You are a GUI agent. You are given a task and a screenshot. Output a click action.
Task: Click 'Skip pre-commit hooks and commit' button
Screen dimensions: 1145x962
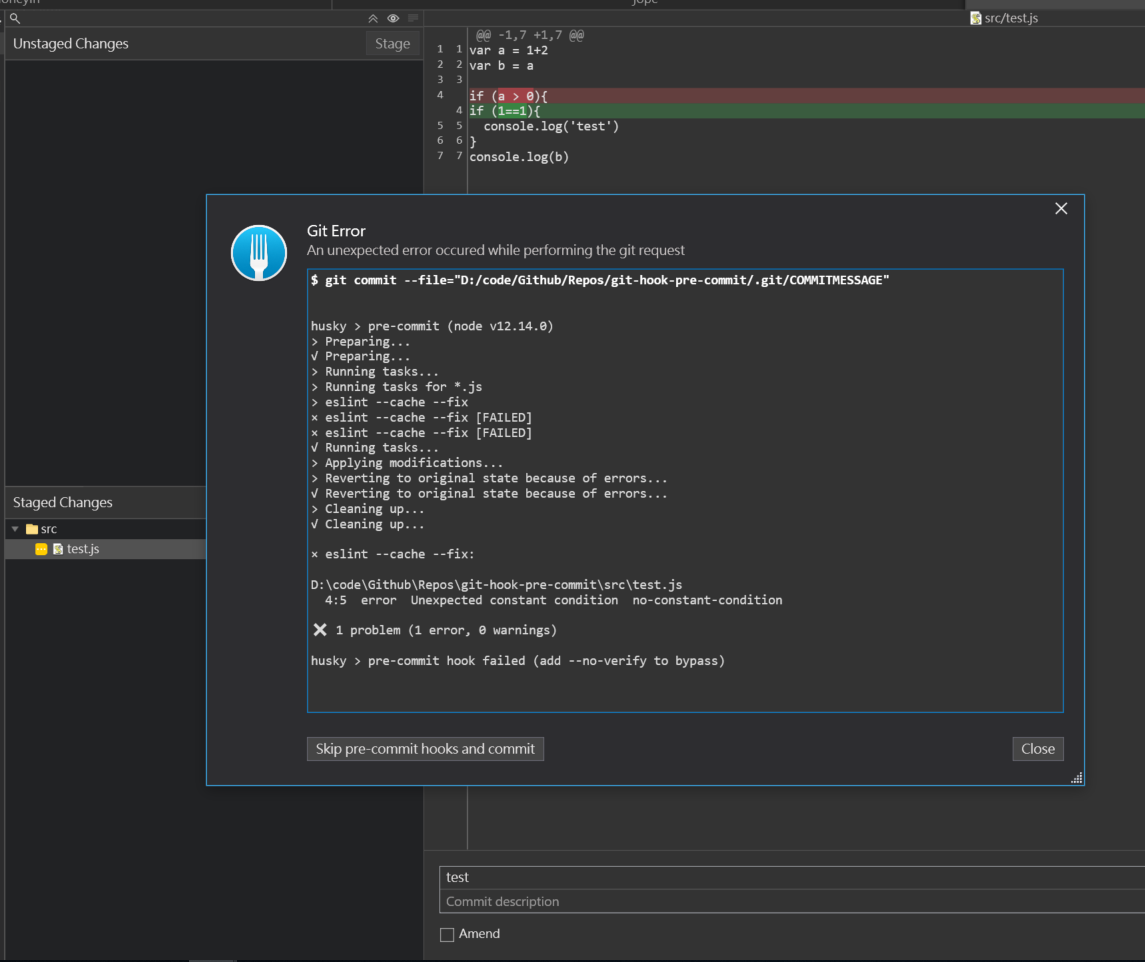[425, 749]
